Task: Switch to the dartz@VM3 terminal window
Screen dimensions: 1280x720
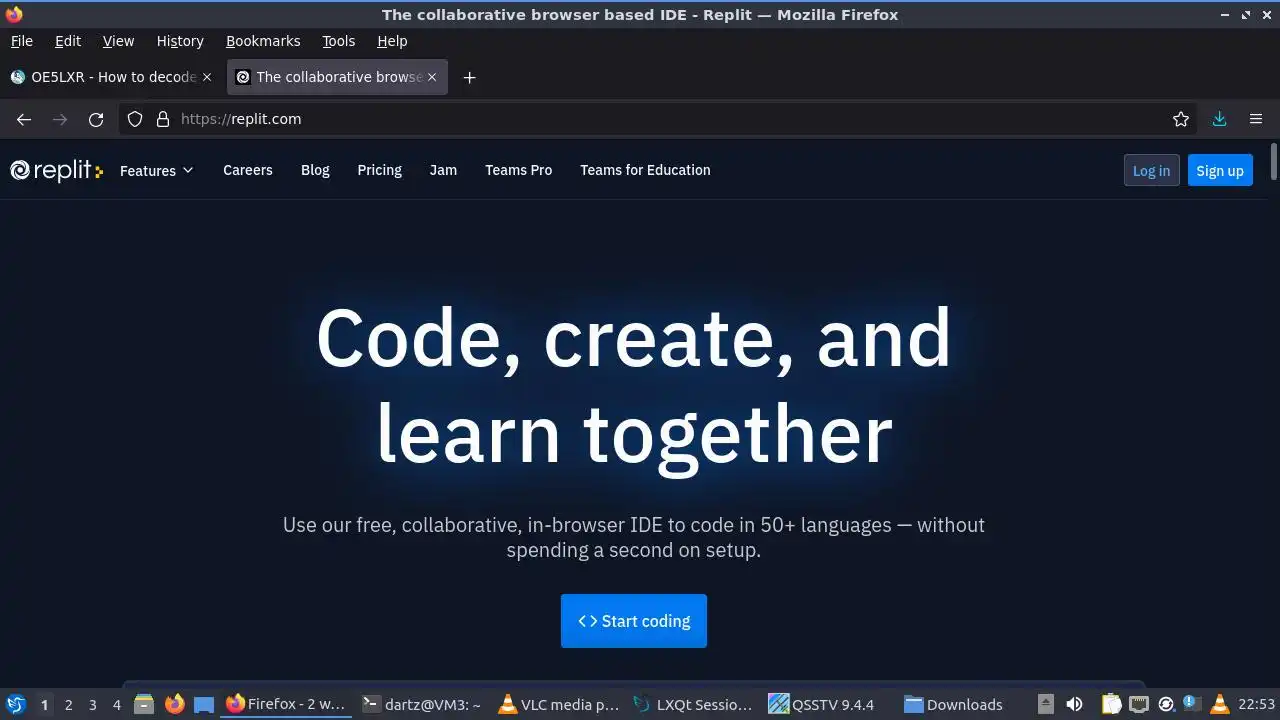Action: (x=421, y=704)
